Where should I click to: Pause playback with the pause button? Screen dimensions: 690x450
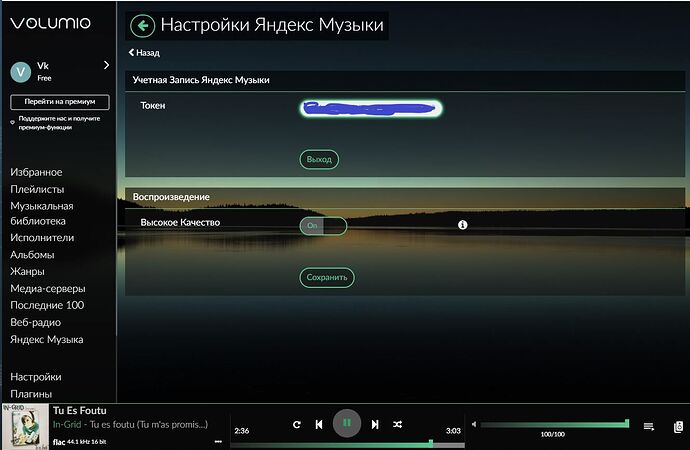(347, 423)
